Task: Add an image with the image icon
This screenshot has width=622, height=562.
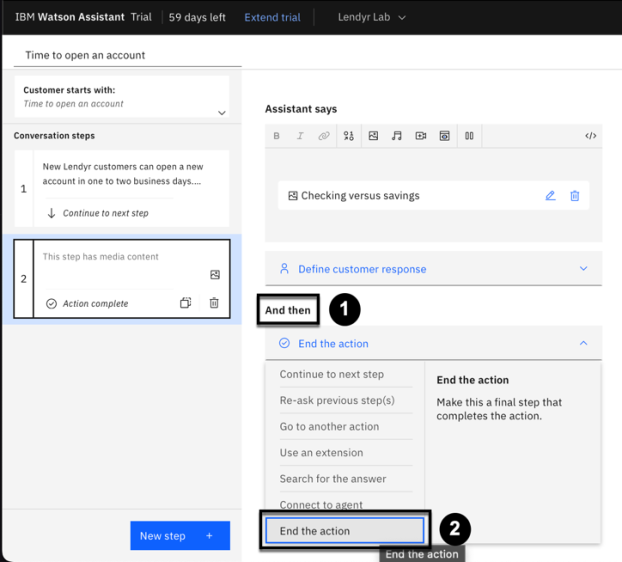Action: [x=373, y=136]
